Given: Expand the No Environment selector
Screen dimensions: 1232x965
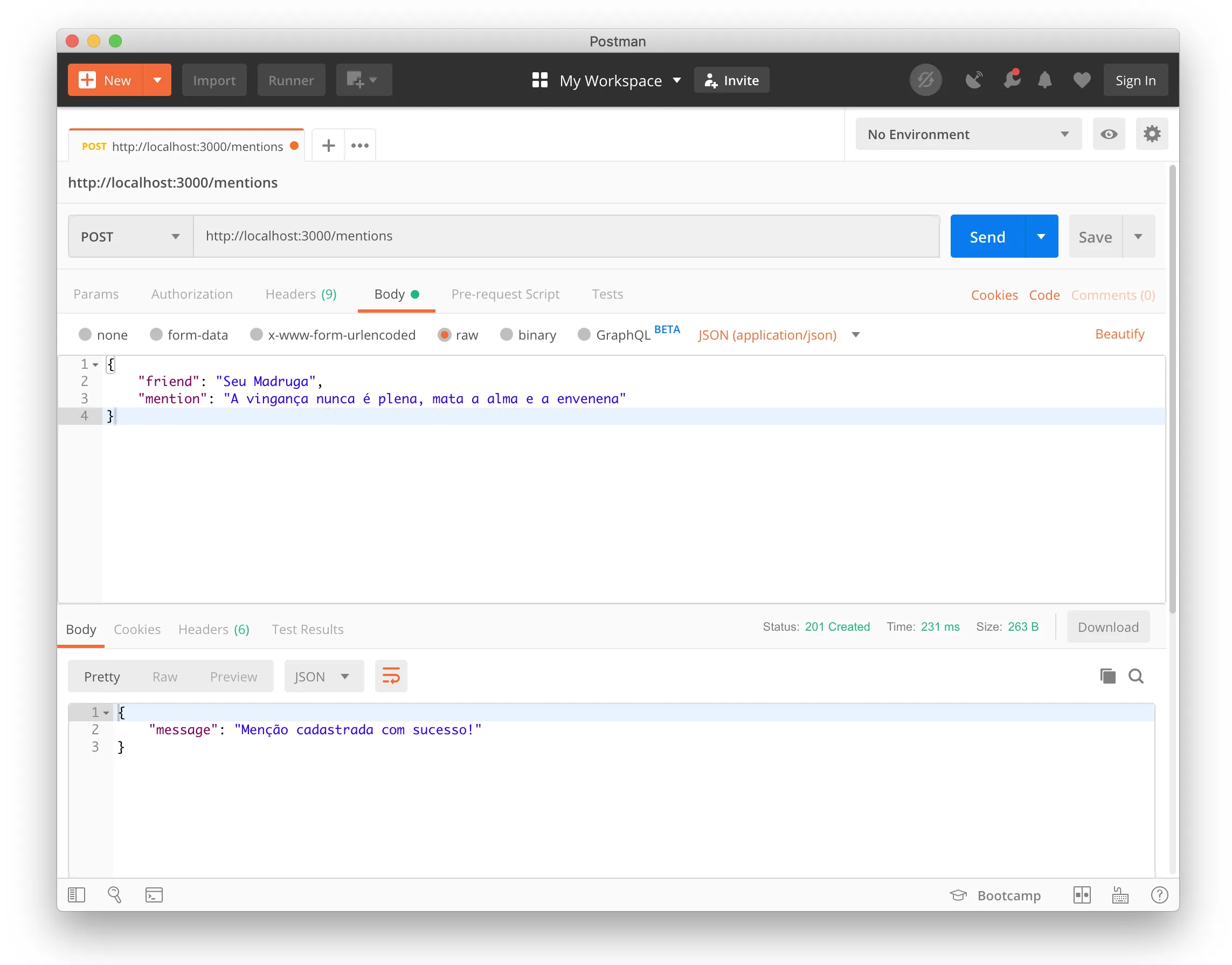Looking at the screenshot, I should click(x=967, y=134).
